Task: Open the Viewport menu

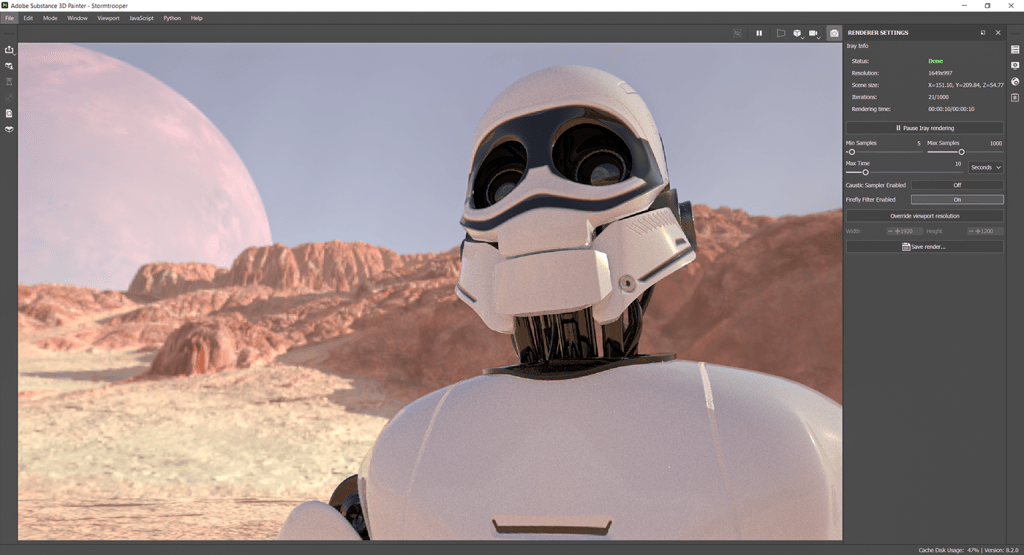Action: coord(108,18)
